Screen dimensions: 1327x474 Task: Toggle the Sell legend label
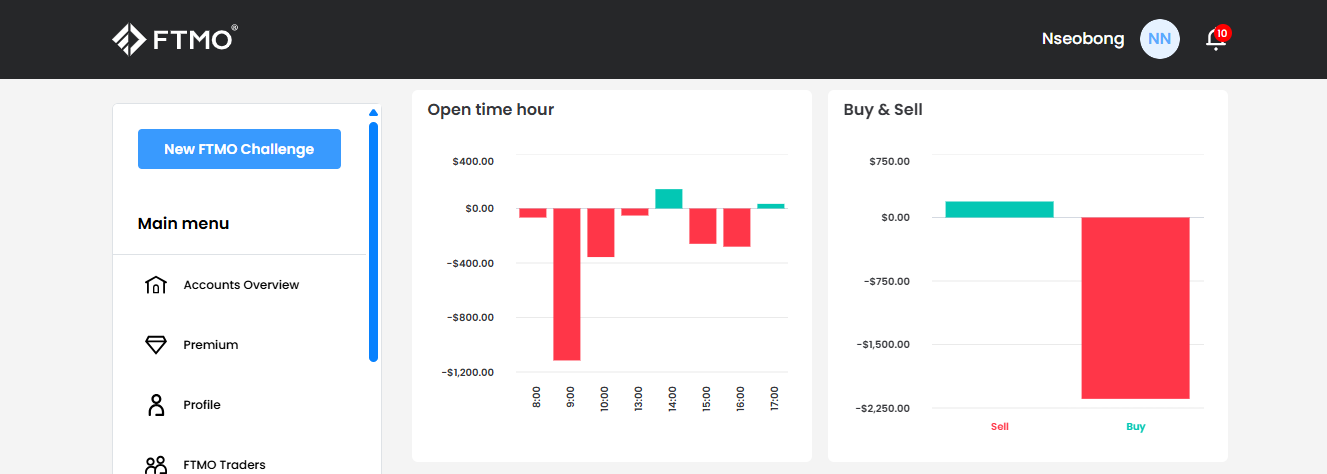click(1000, 426)
